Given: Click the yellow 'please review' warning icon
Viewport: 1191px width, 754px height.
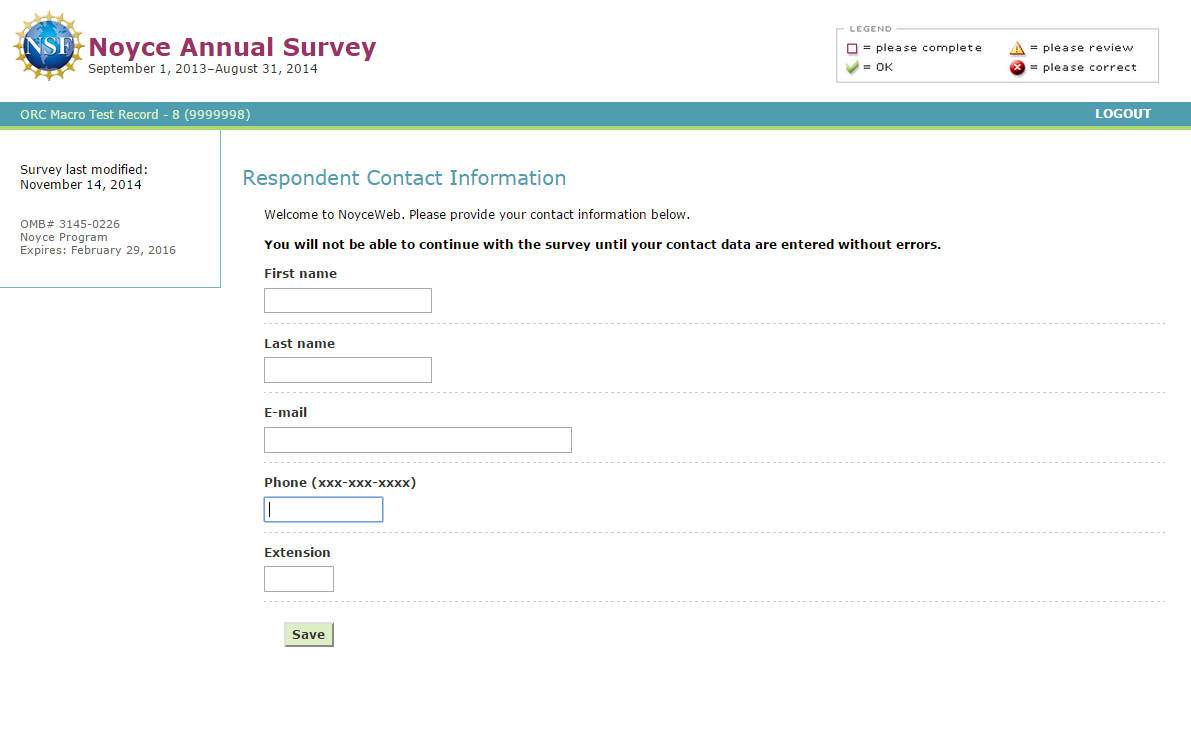Looking at the screenshot, I should pyautogui.click(x=1017, y=48).
